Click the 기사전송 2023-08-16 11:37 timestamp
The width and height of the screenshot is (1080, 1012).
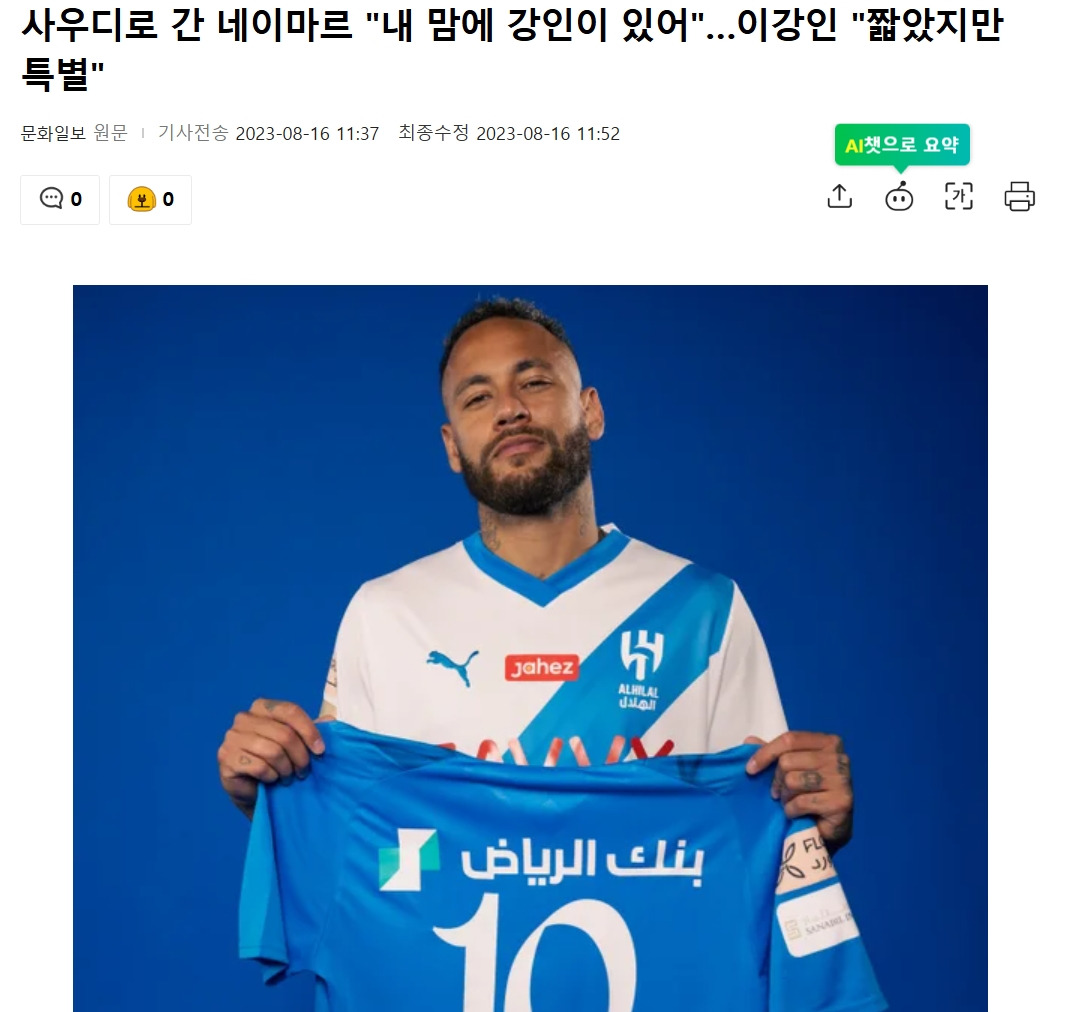(269, 133)
